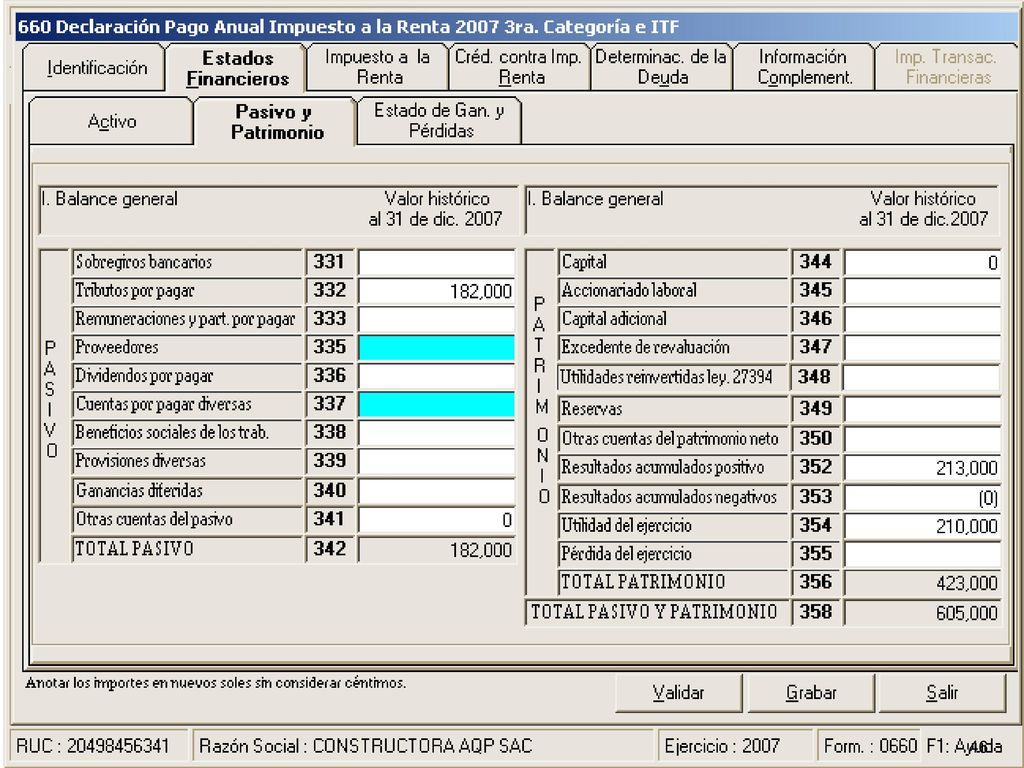Click Razón Social CONSTRUCTORA AQP SAC status
Viewport: 1024px width, 768px height.
tap(423, 746)
